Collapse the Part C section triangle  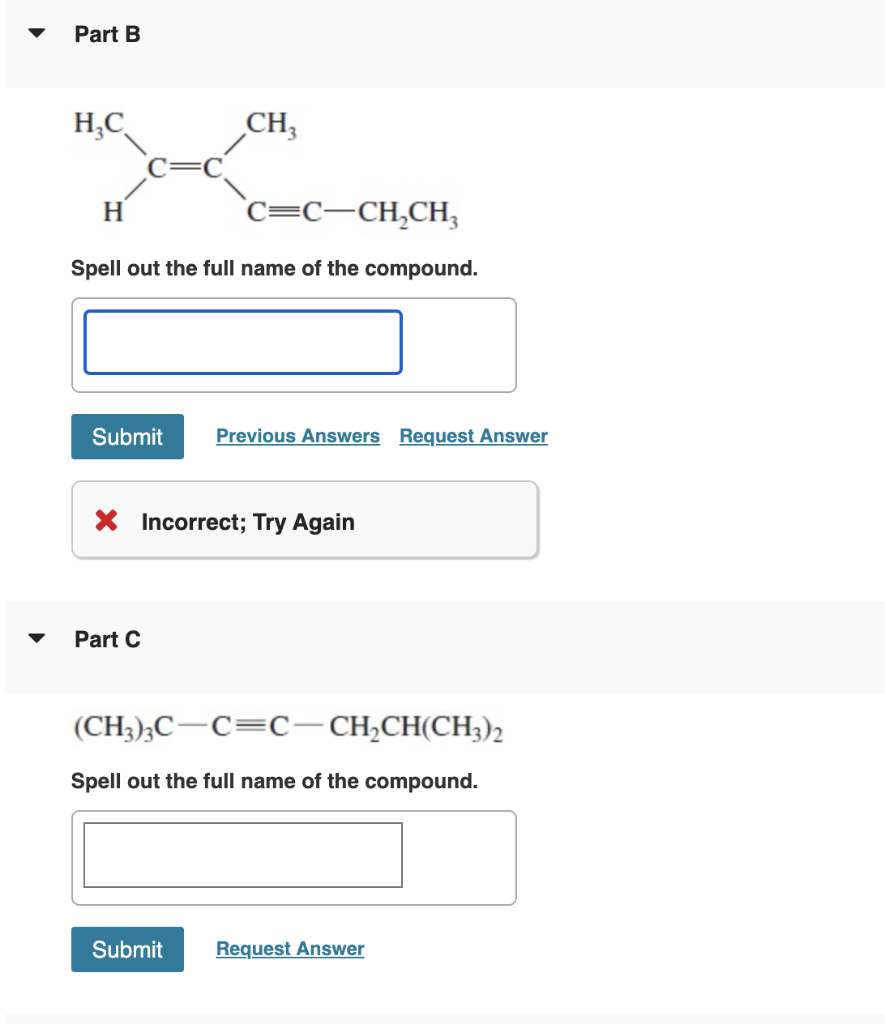(36, 638)
